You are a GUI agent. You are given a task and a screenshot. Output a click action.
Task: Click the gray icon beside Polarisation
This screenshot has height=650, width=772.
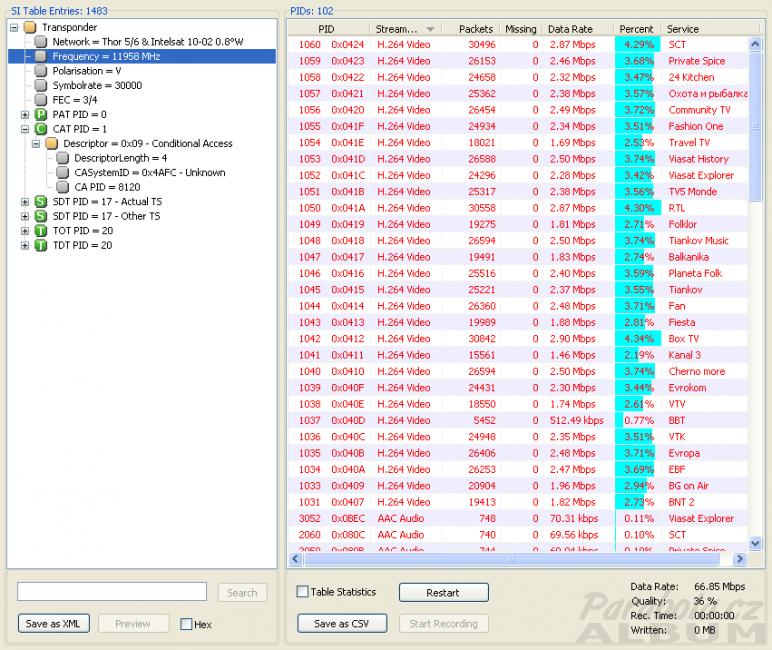[41, 71]
